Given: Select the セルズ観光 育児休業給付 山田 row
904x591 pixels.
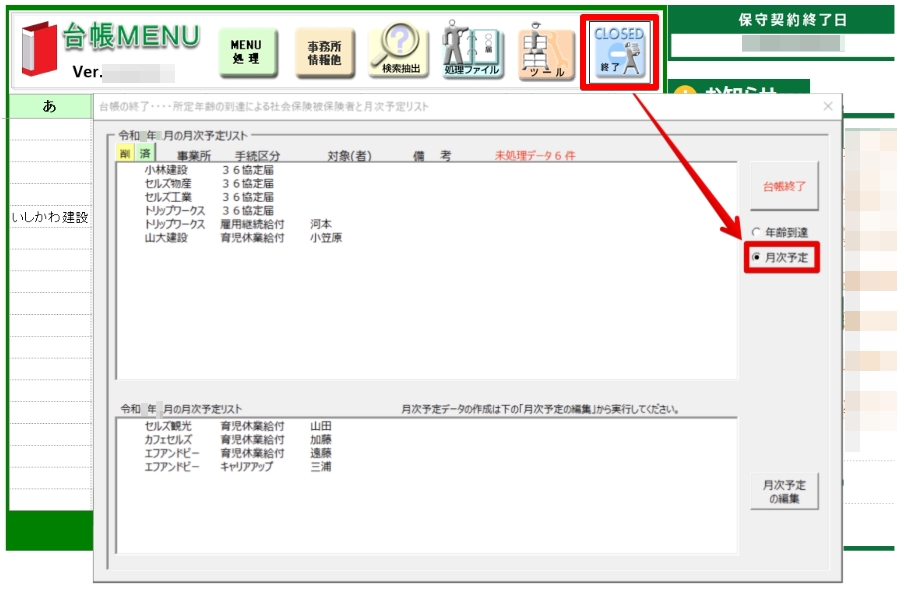Looking at the screenshot, I should [x=427, y=426].
